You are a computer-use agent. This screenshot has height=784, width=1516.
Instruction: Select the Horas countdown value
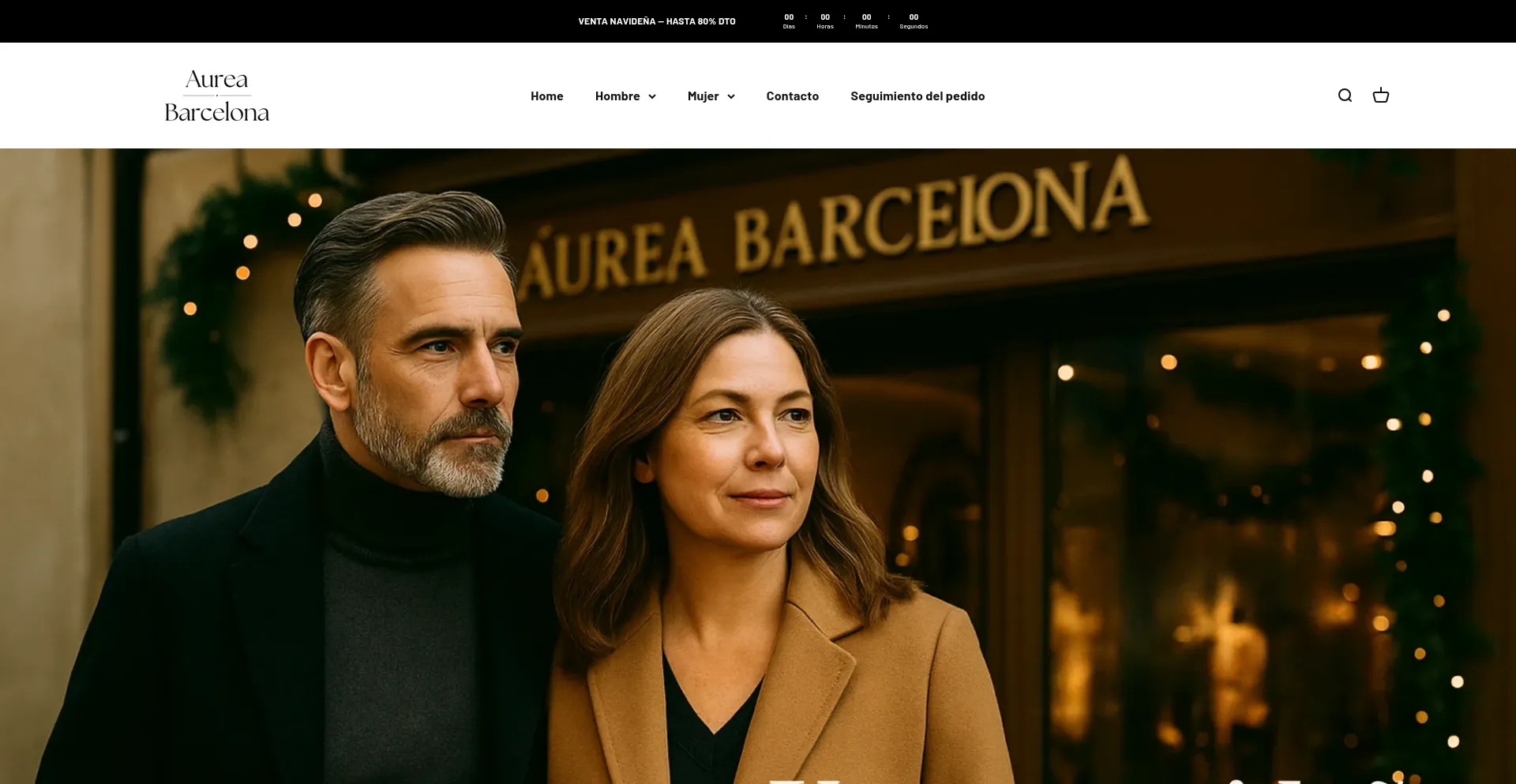point(825,17)
